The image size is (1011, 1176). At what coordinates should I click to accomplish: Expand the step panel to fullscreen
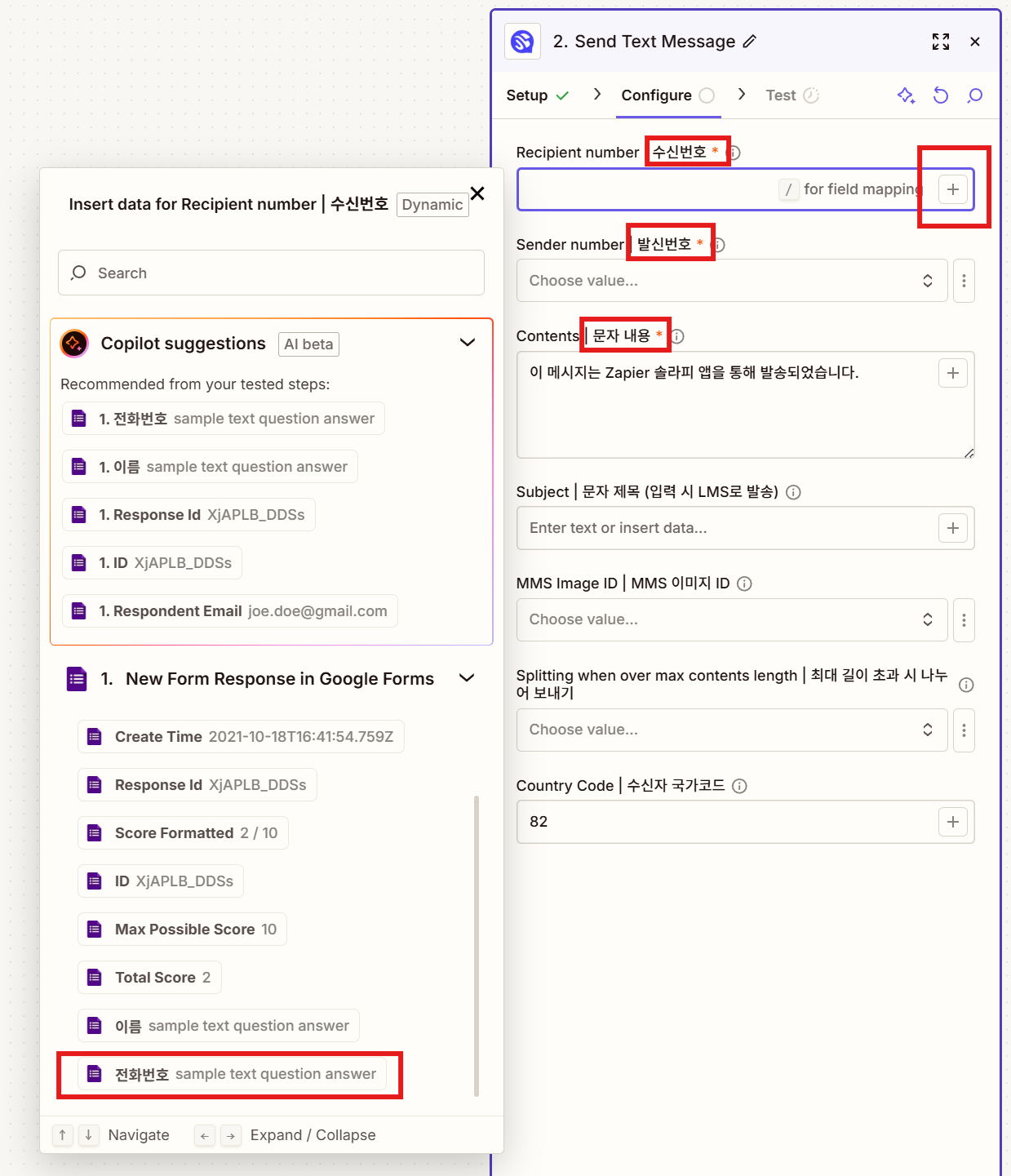(940, 42)
